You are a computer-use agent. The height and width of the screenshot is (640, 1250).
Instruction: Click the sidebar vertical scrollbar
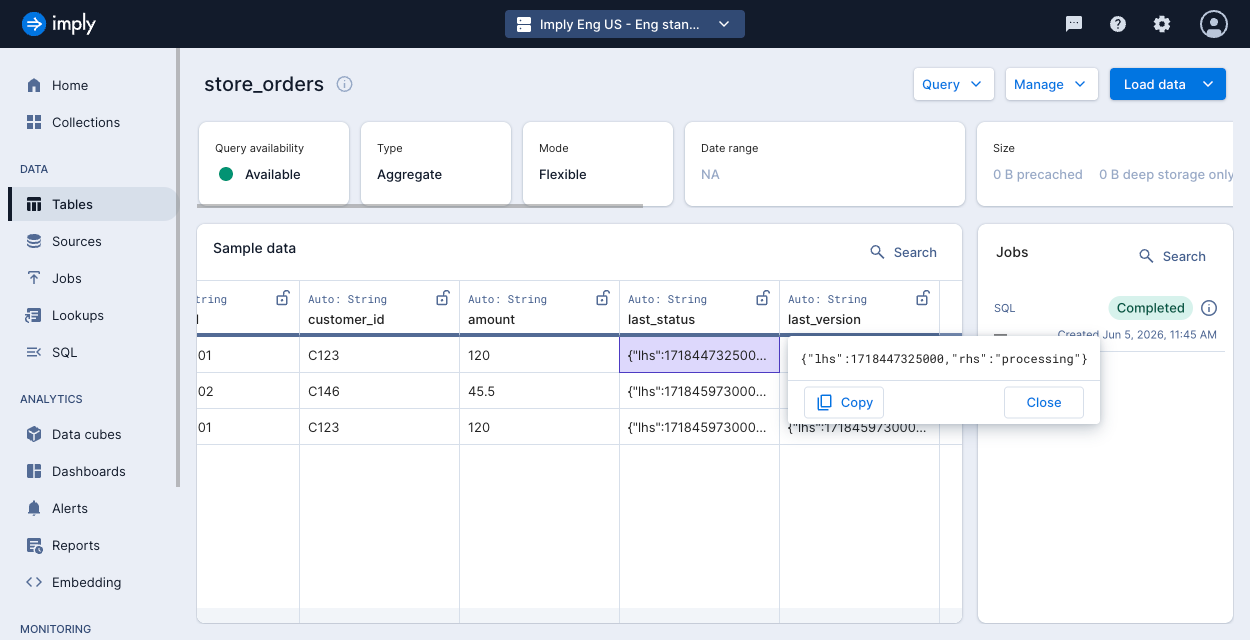tap(178, 268)
